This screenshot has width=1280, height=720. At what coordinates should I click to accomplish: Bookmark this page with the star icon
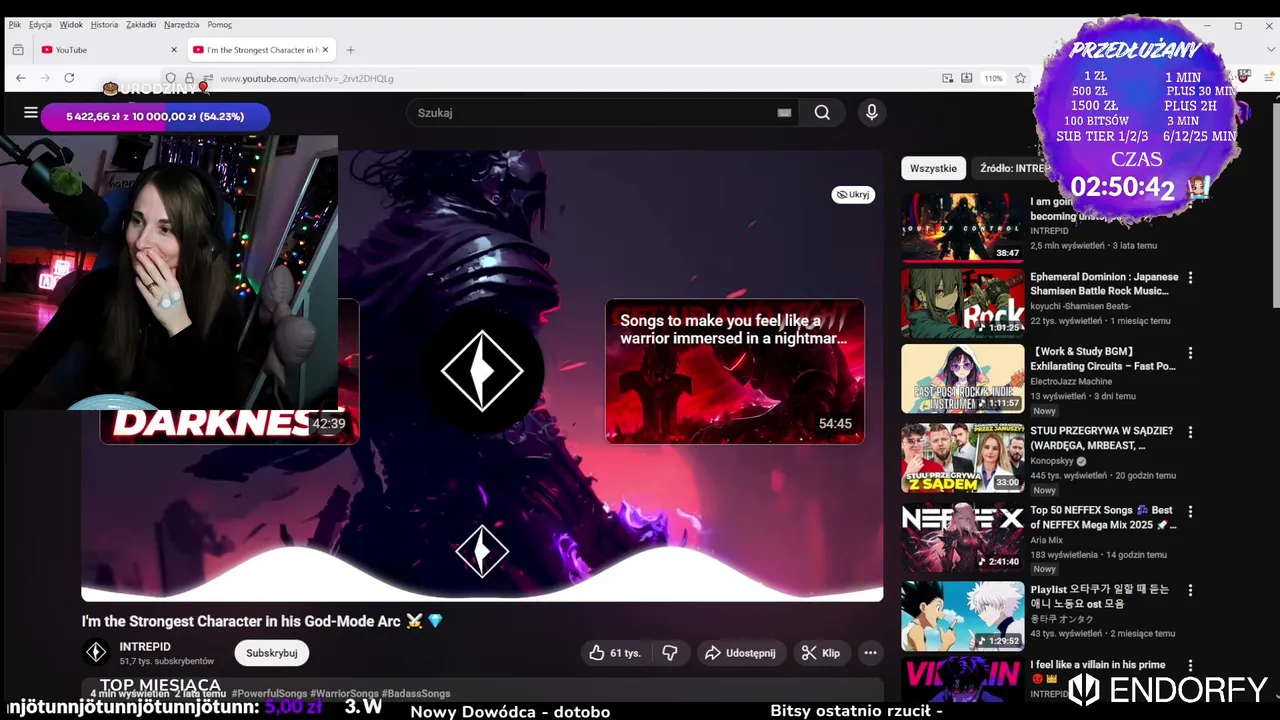click(x=1021, y=78)
